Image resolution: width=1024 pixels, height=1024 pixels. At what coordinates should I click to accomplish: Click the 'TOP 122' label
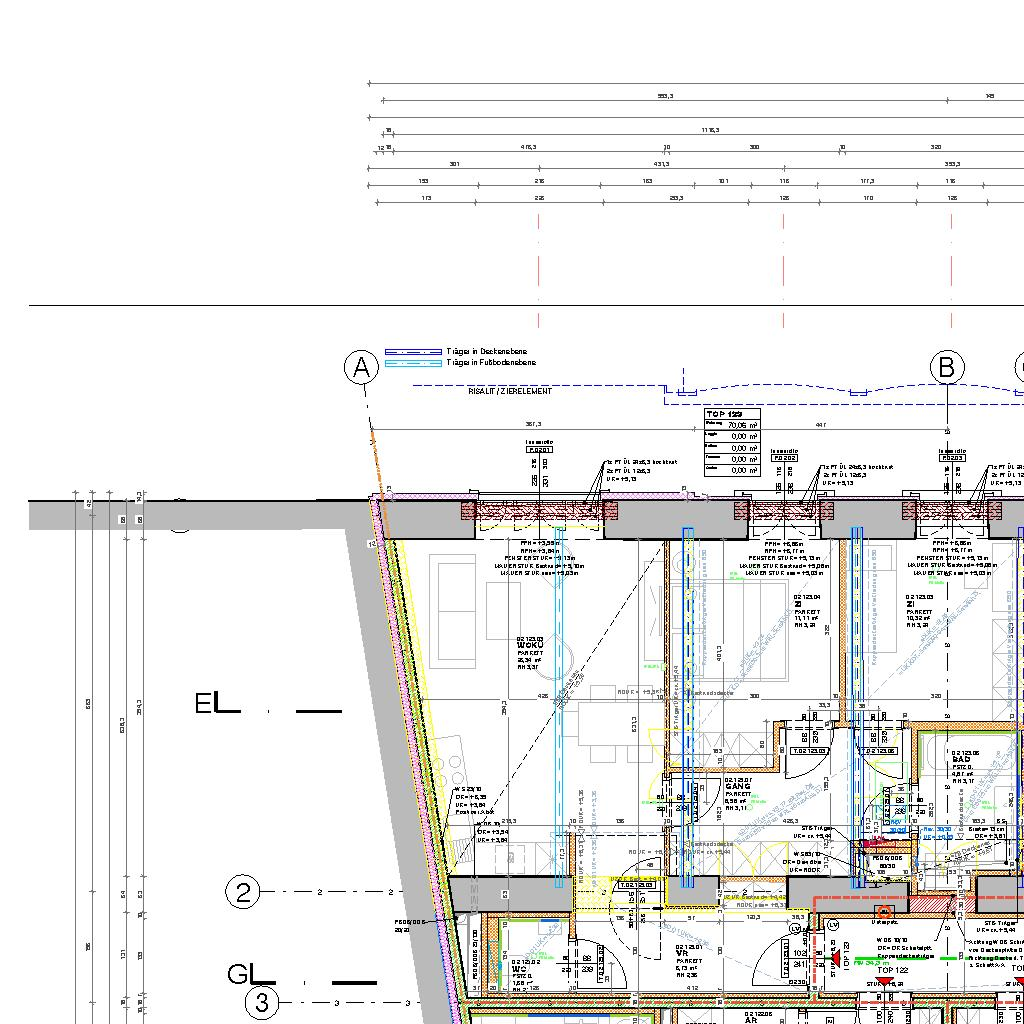pyautogui.click(x=892, y=970)
